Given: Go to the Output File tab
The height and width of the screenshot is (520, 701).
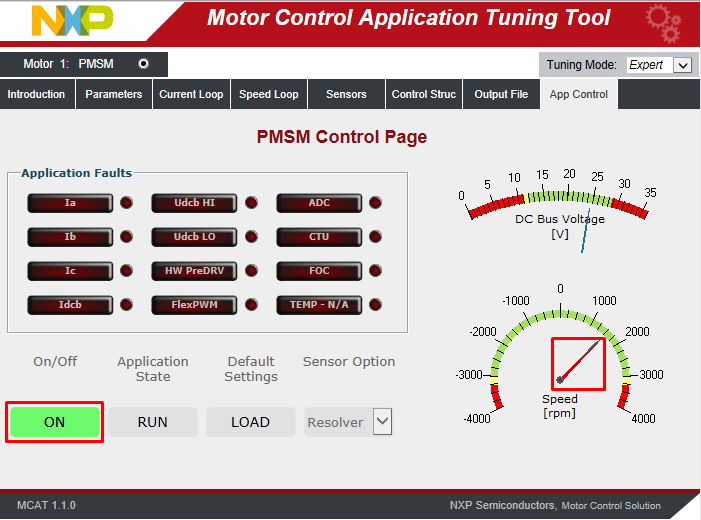Looking at the screenshot, I should pos(501,95).
